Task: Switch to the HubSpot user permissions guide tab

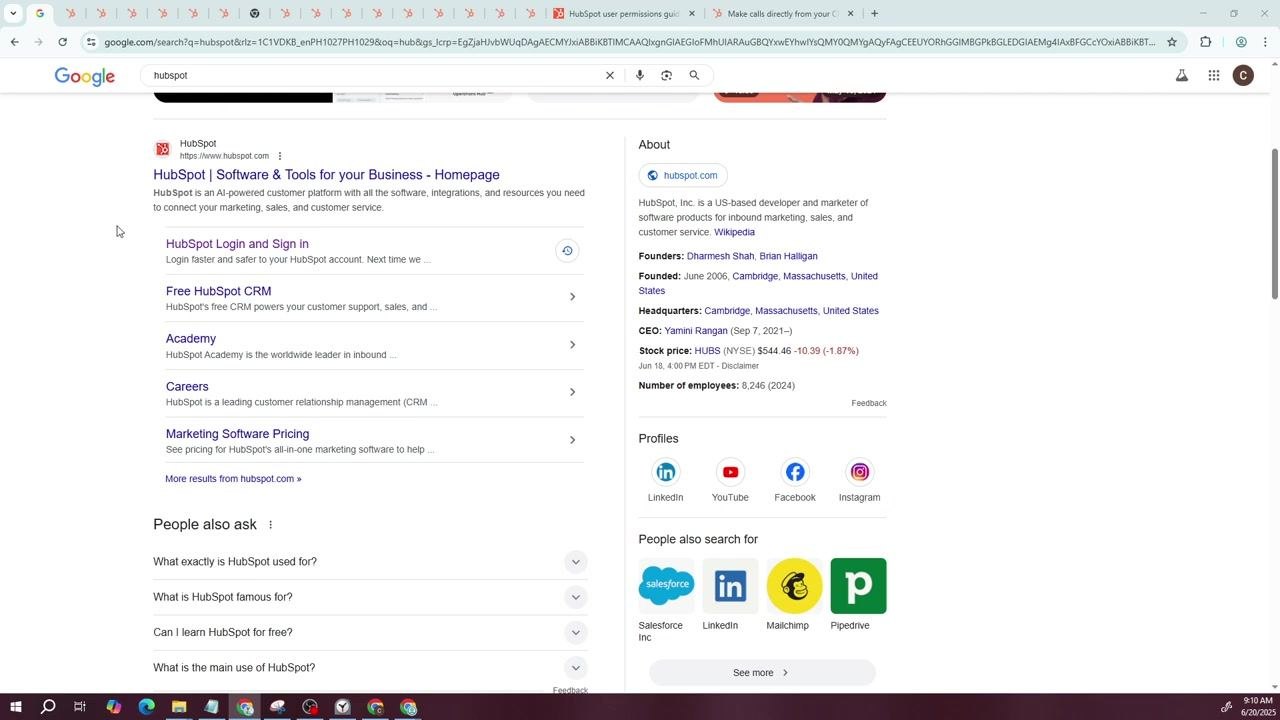Action: 625,14
